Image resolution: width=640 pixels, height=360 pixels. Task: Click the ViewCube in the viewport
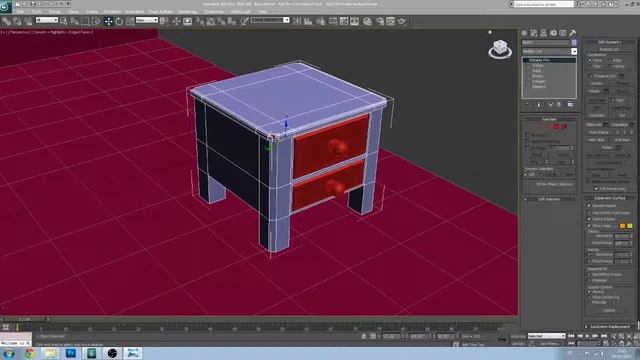[x=500, y=49]
